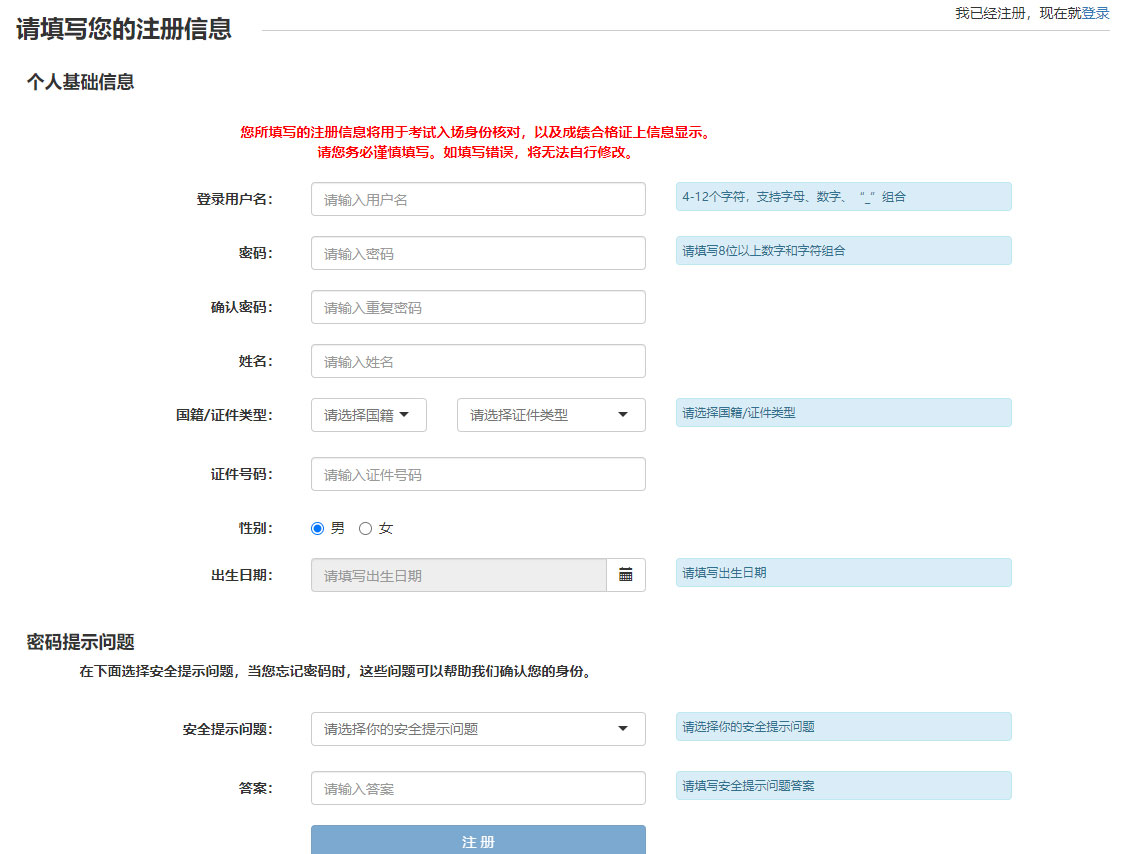Open the calendar picker for 出生日期

[x=626, y=575]
